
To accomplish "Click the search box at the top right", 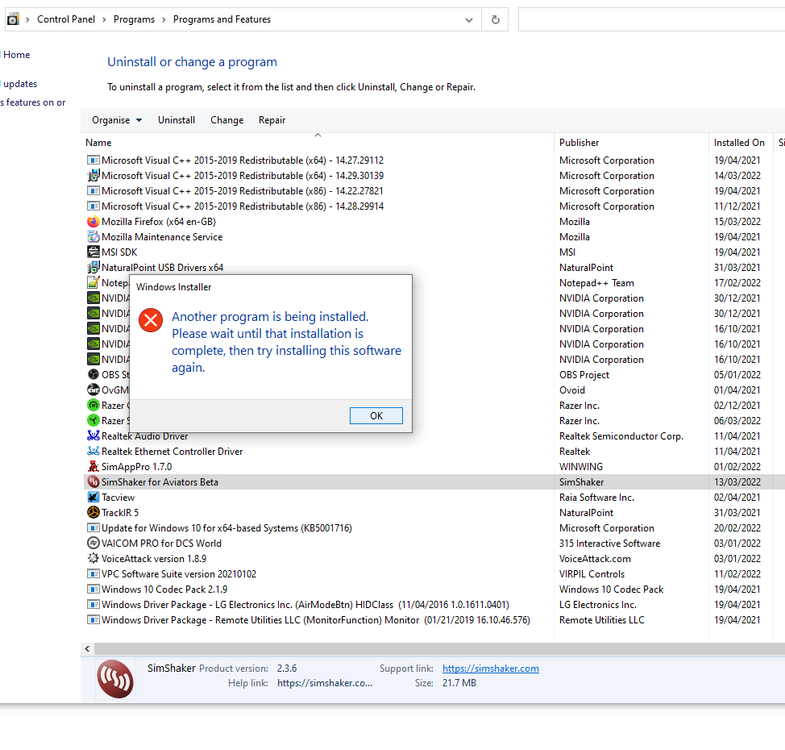I will pyautogui.click(x=651, y=20).
